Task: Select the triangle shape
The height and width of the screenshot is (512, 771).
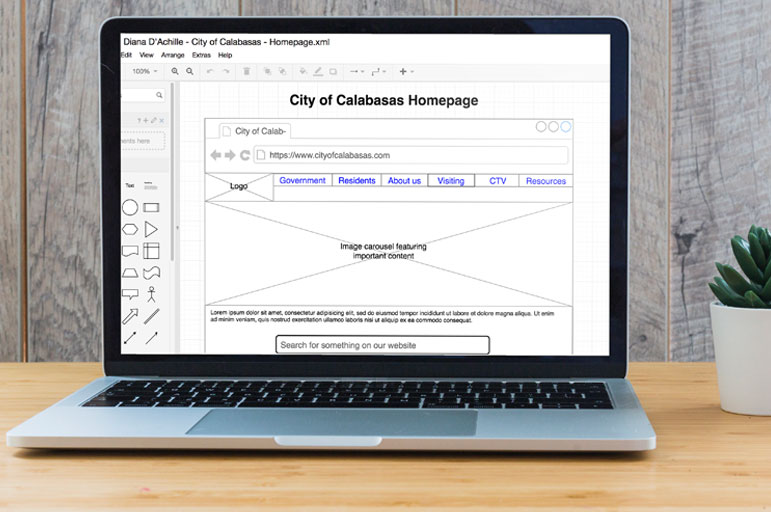Action: point(151,229)
